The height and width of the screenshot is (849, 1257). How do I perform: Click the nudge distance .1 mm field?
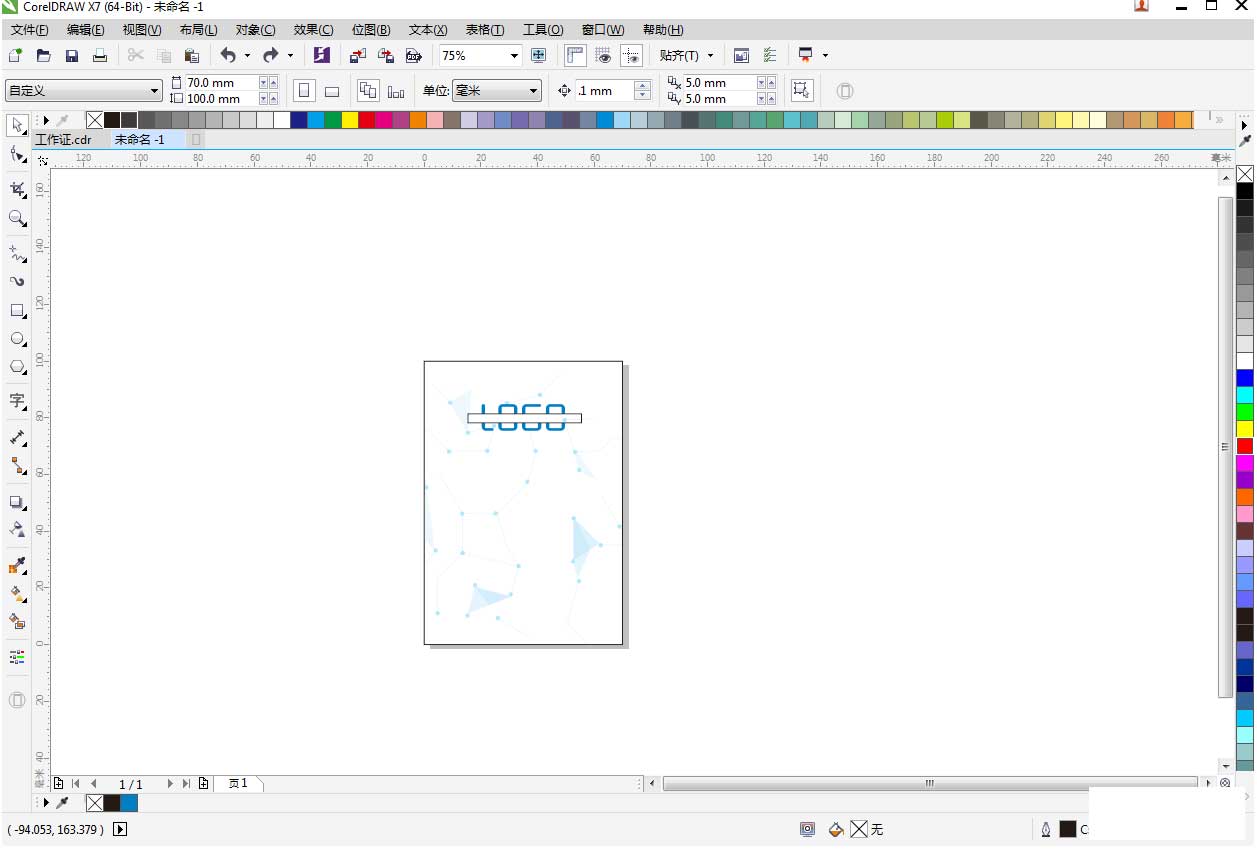[604, 91]
